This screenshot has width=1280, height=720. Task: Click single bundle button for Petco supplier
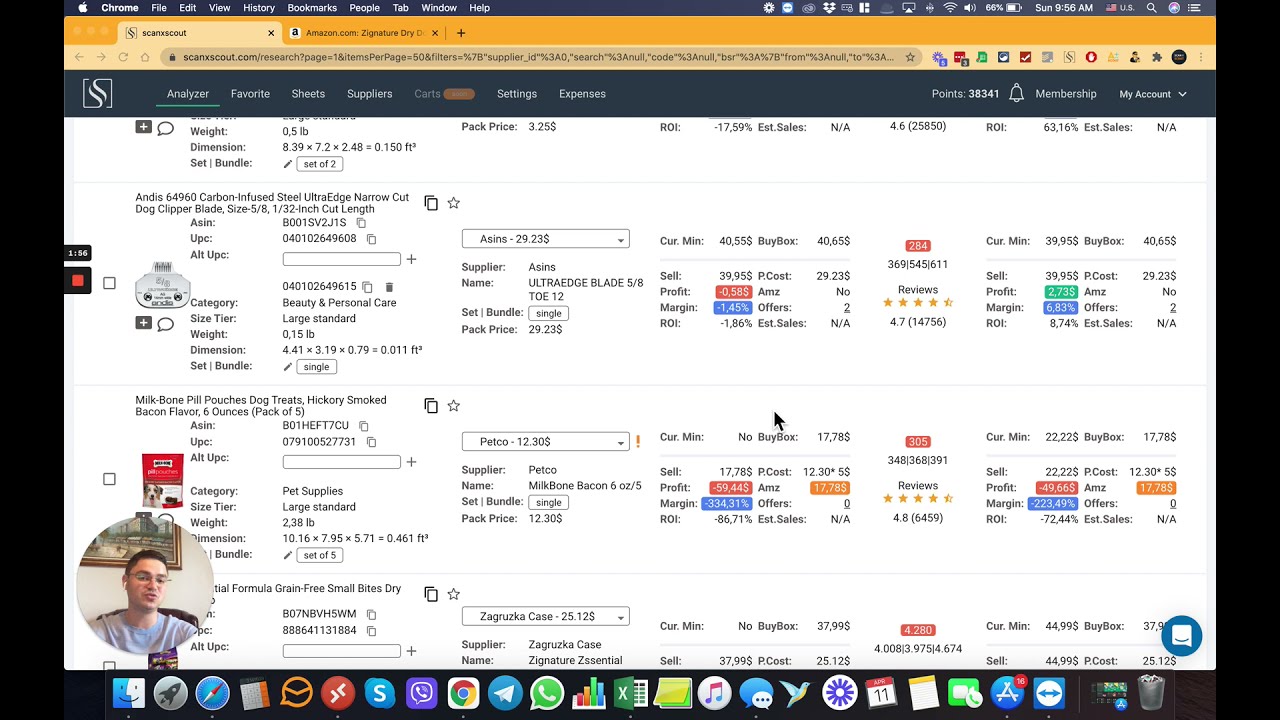coord(549,502)
